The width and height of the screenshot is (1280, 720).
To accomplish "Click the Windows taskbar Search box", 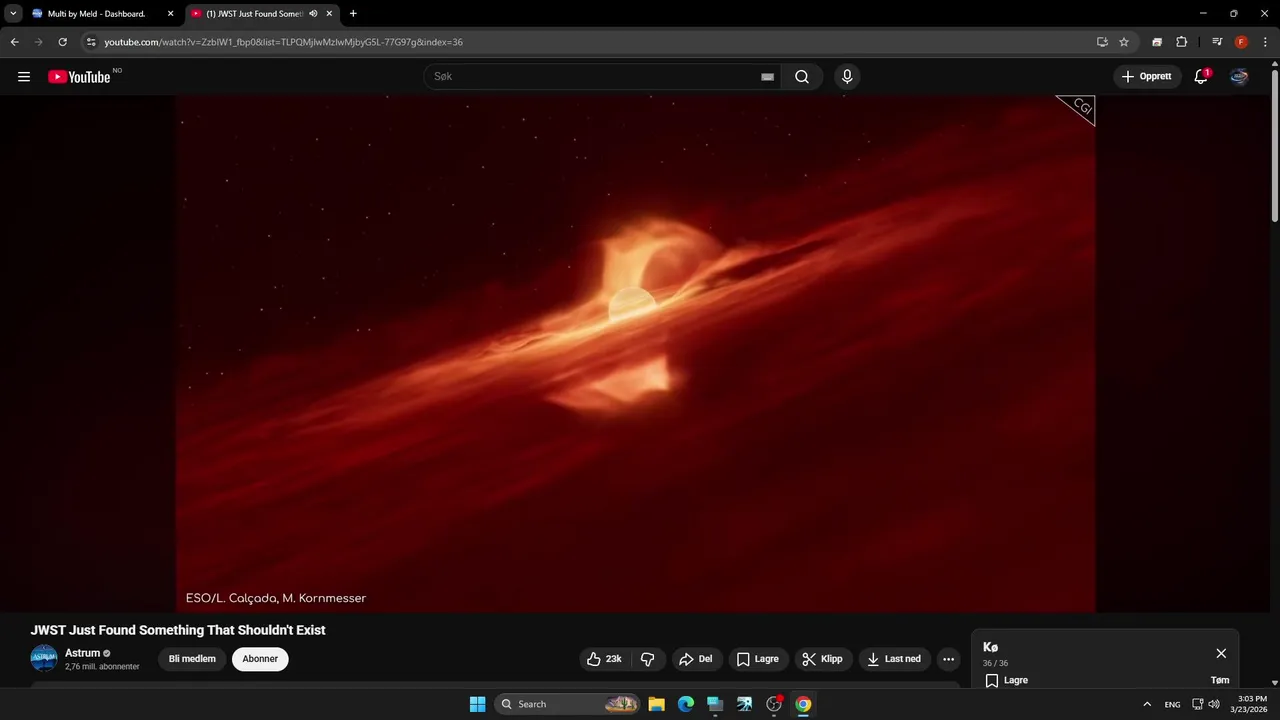I will [x=567, y=704].
